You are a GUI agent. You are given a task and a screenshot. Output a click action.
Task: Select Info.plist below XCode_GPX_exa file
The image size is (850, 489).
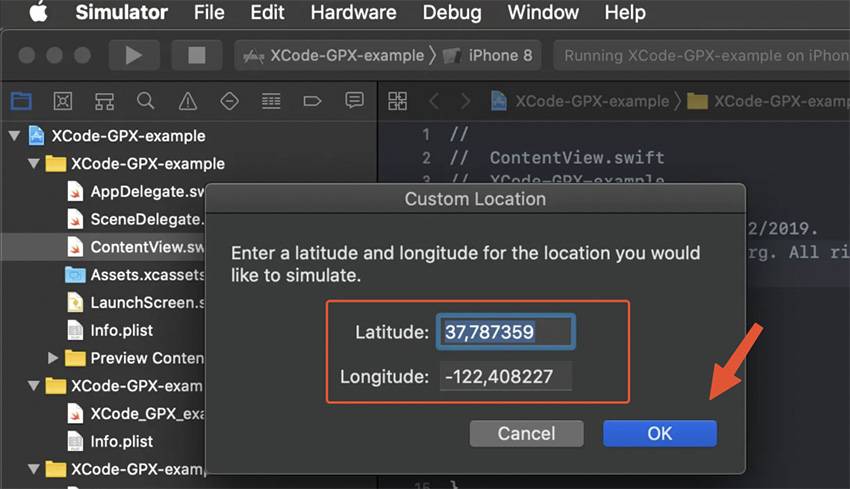tap(110, 441)
